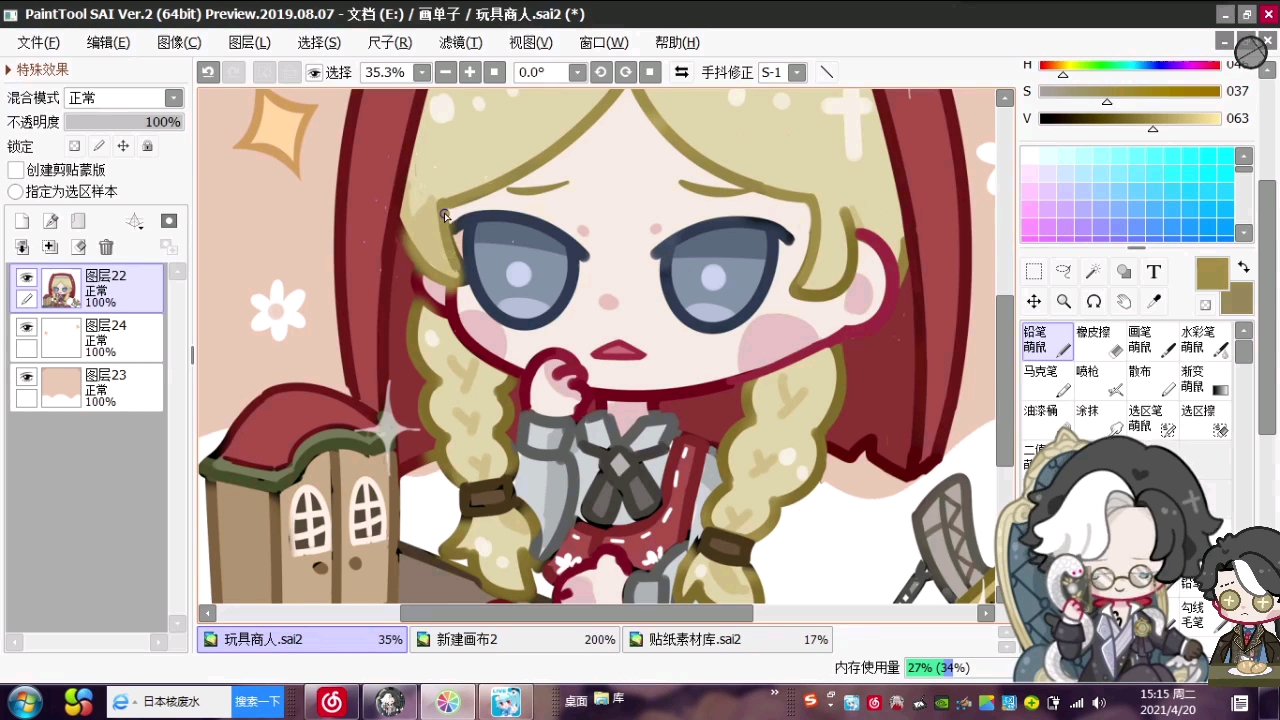Create a new perspective ruler layer
The image size is (1280, 720).
tap(135, 221)
